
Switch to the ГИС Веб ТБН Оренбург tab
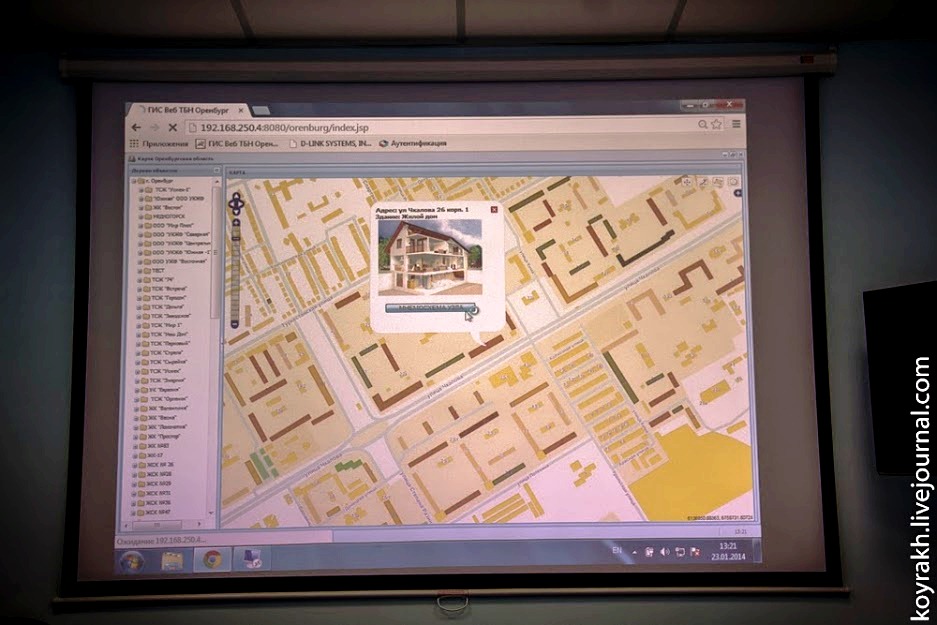click(186, 109)
